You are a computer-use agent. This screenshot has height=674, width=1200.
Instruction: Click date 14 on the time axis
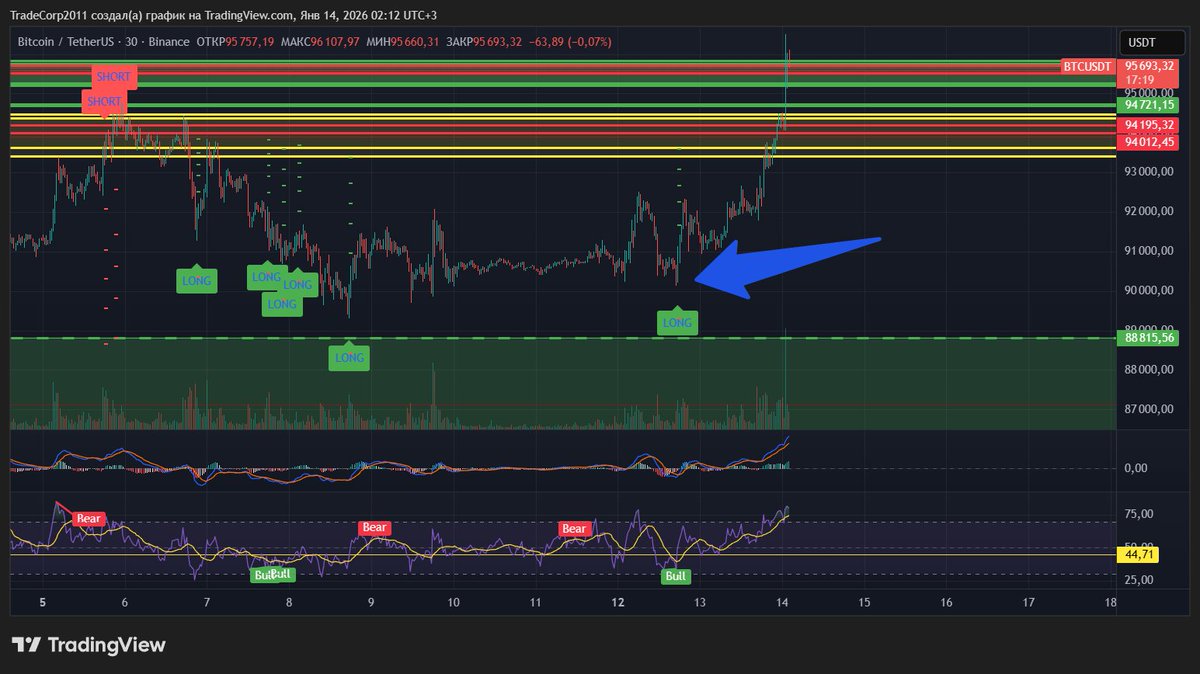782,602
